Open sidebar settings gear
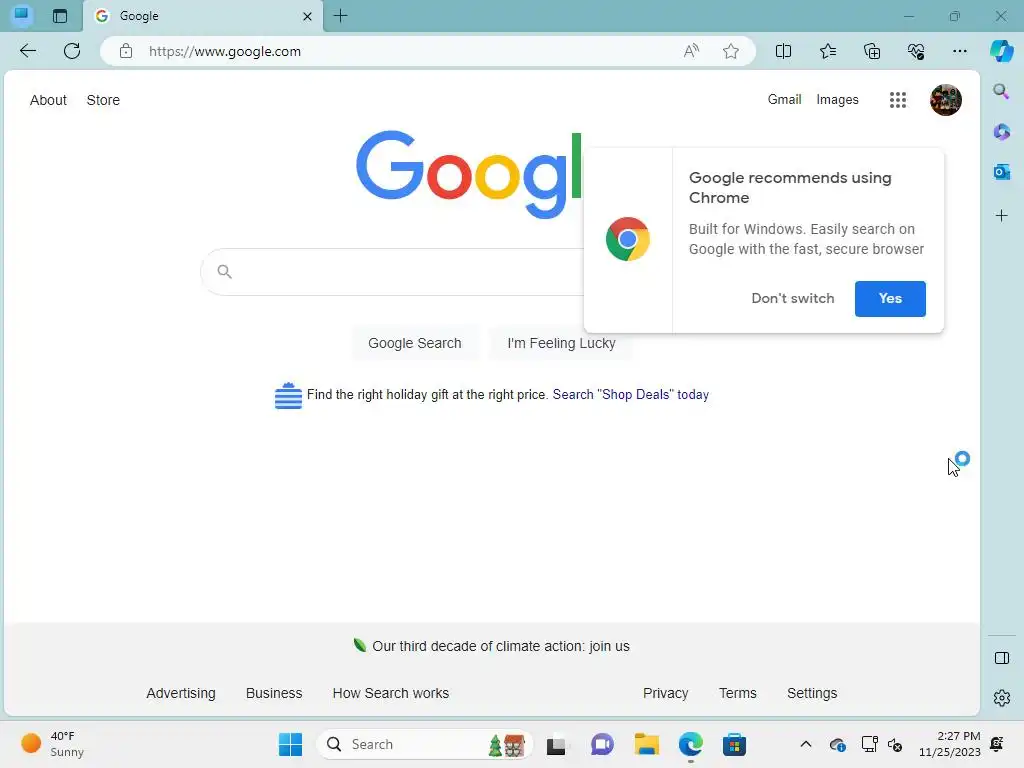 coord(1002,698)
